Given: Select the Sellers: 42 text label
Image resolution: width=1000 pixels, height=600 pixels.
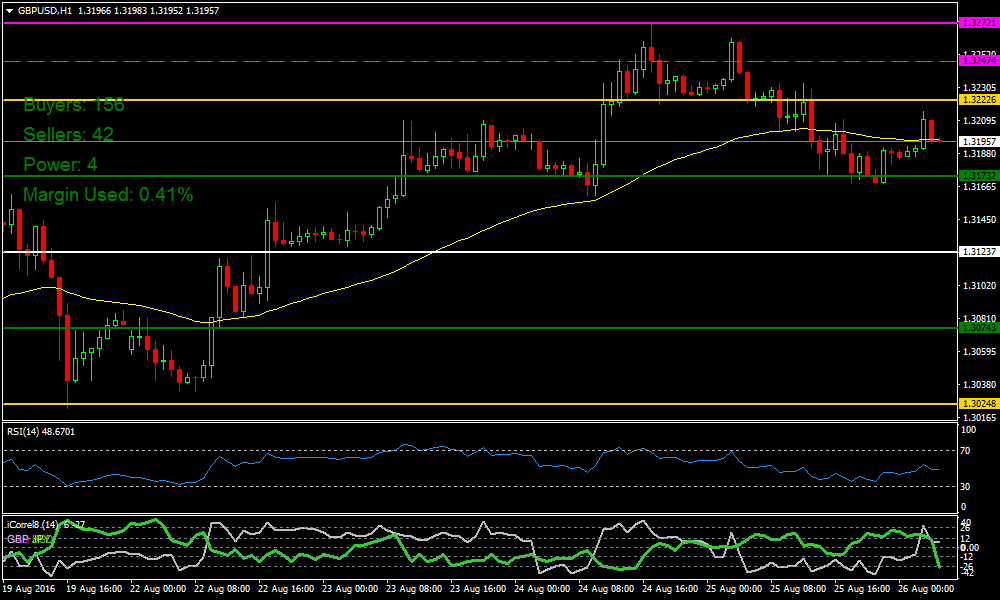Looking at the screenshot, I should [x=68, y=135].
